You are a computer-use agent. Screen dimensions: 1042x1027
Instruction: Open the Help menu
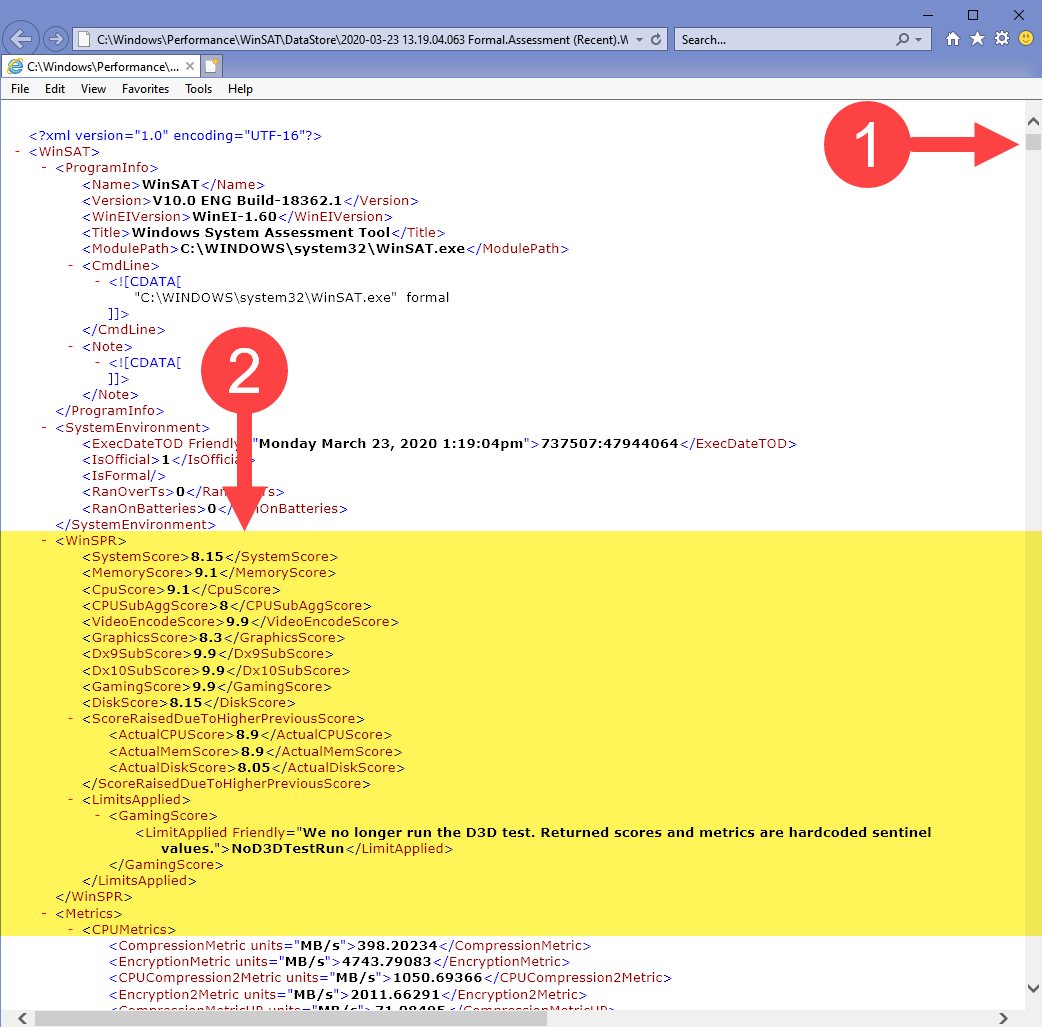coord(240,89)
